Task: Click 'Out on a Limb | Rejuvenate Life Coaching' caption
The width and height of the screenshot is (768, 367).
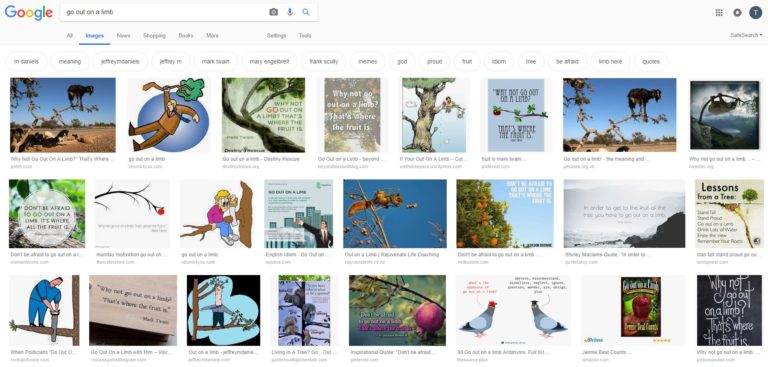Action: (x=392, y=255)
